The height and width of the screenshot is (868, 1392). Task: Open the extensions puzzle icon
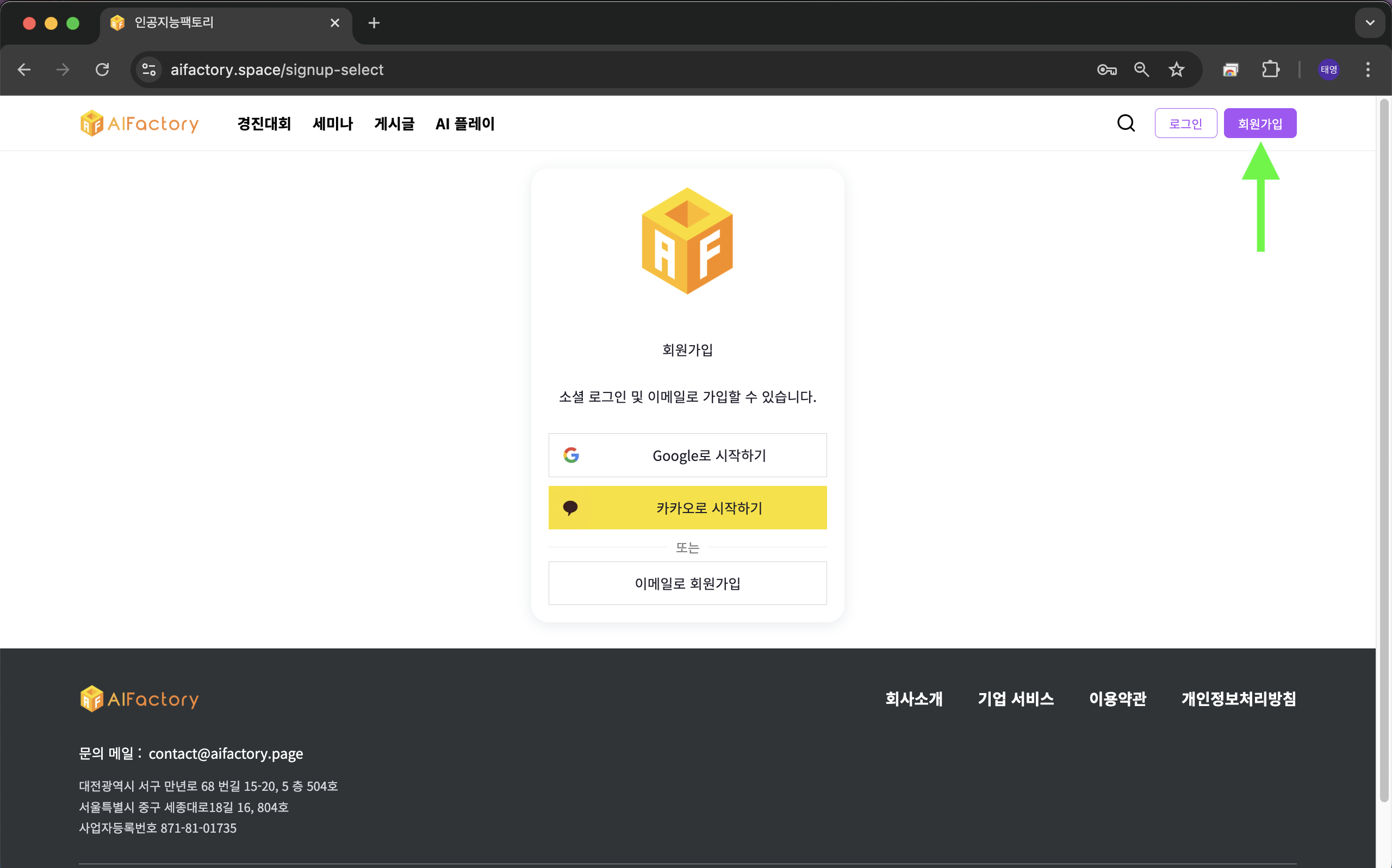1270,70
